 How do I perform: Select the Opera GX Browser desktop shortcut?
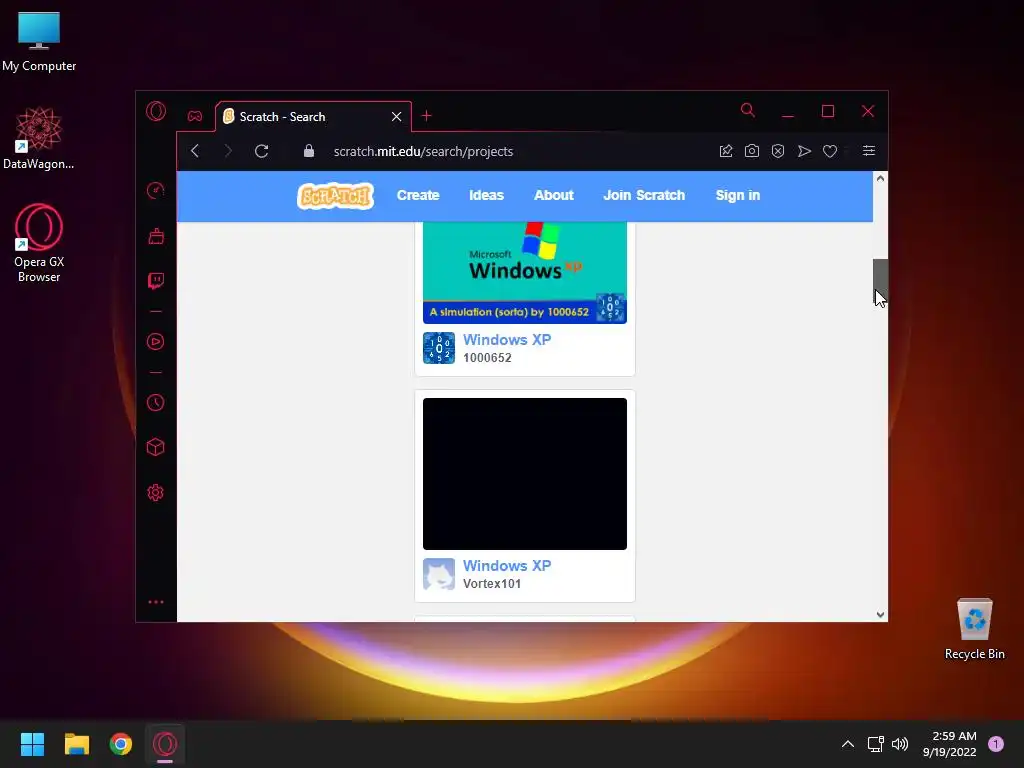[39, 244]
